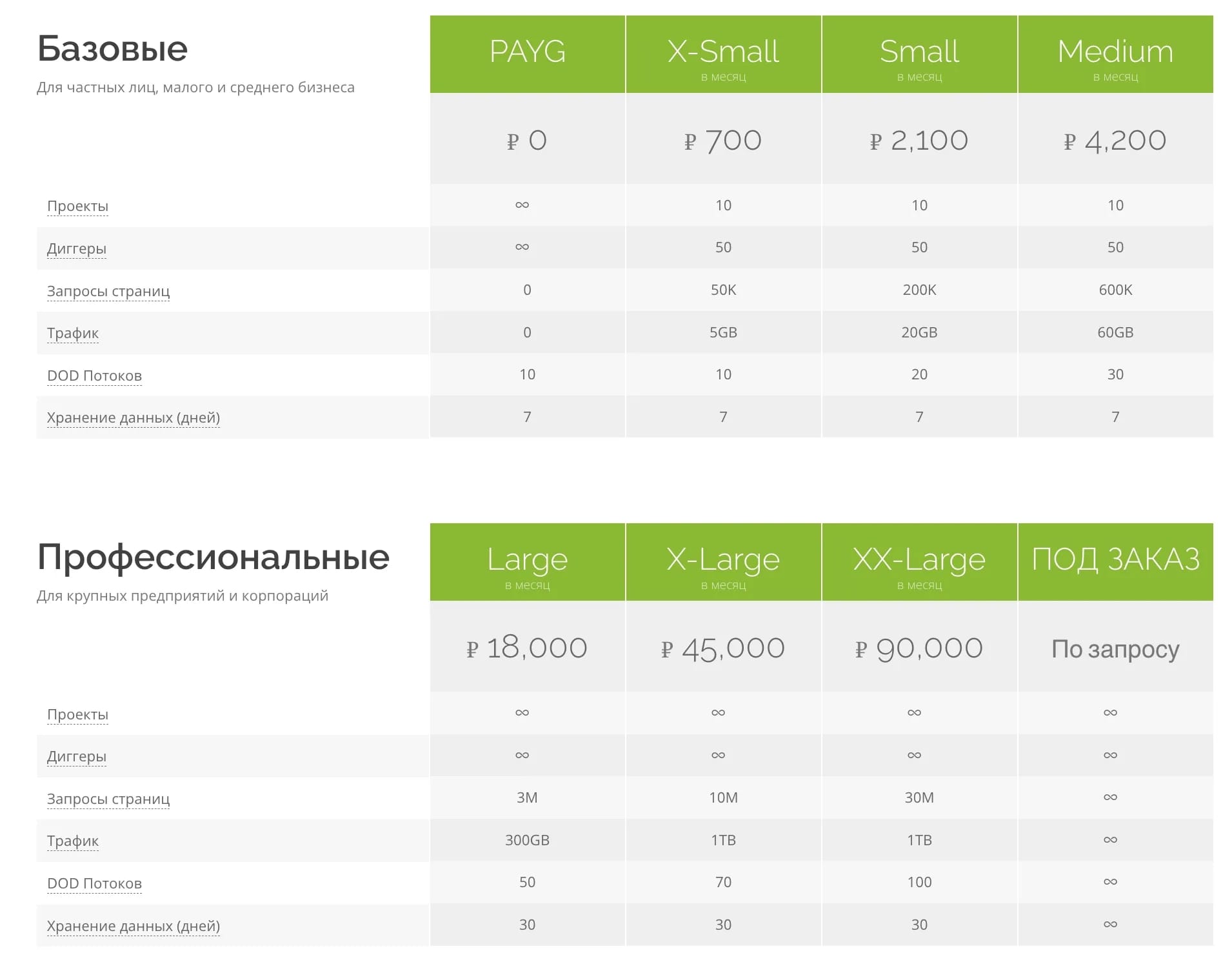Click Запросы страниц in Профессиональные table

coord(108,799)
